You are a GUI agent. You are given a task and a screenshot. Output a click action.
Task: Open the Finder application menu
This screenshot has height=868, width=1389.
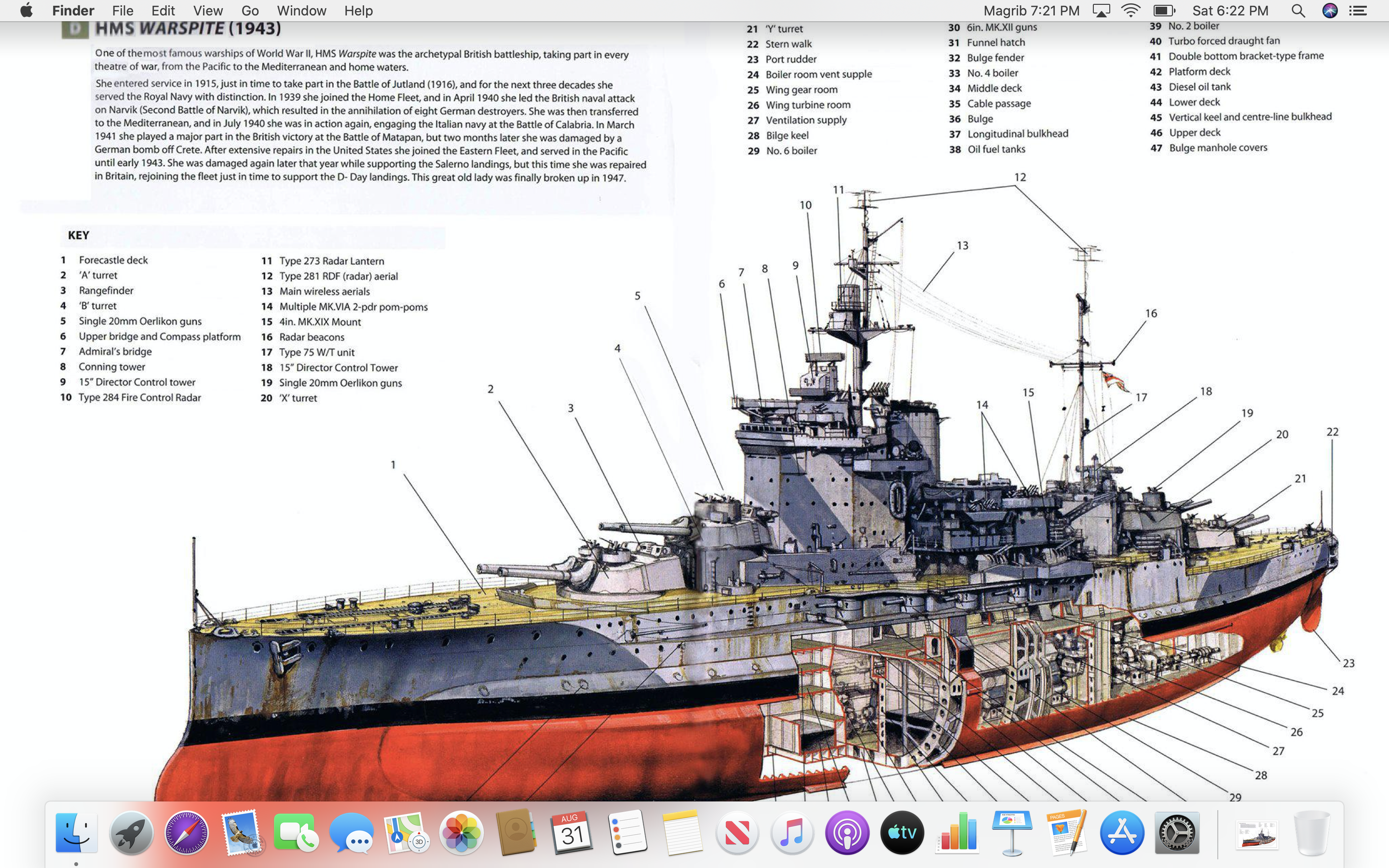click(x=73, y=10)
